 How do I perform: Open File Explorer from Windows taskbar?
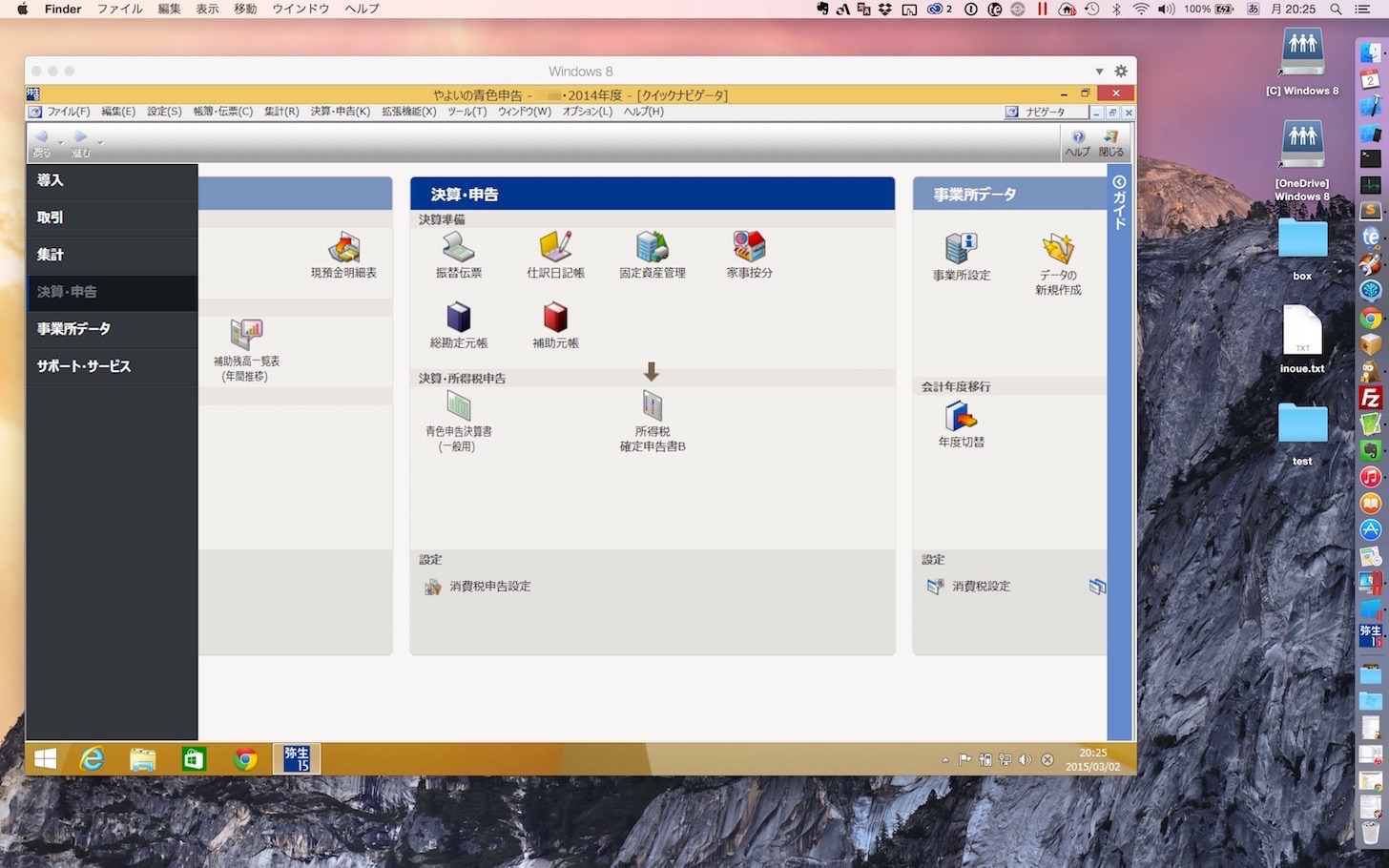(x=143, y=759)
